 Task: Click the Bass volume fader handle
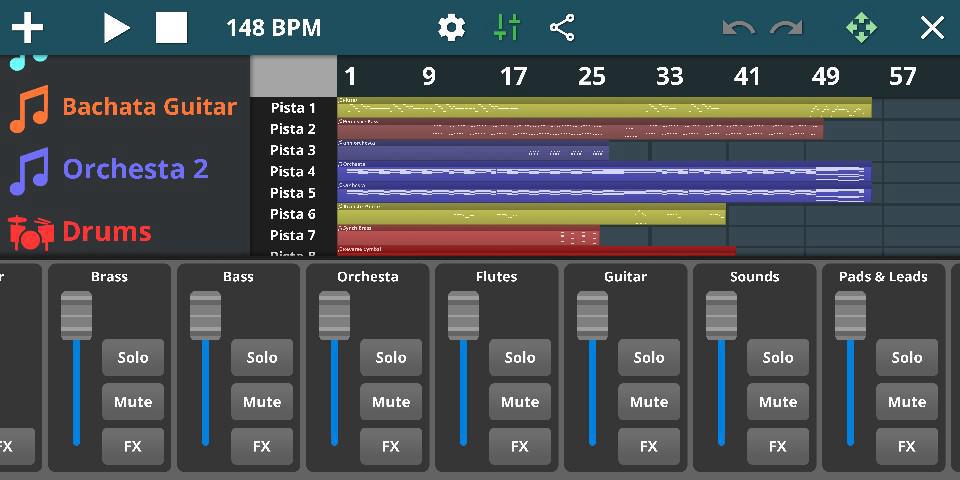click(206, 315)
